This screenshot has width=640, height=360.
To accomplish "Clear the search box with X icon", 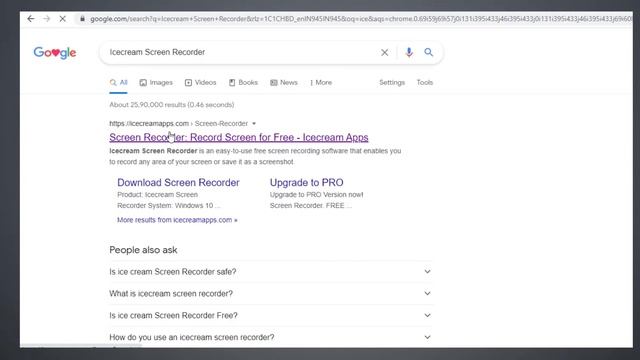I will point(384,52).
